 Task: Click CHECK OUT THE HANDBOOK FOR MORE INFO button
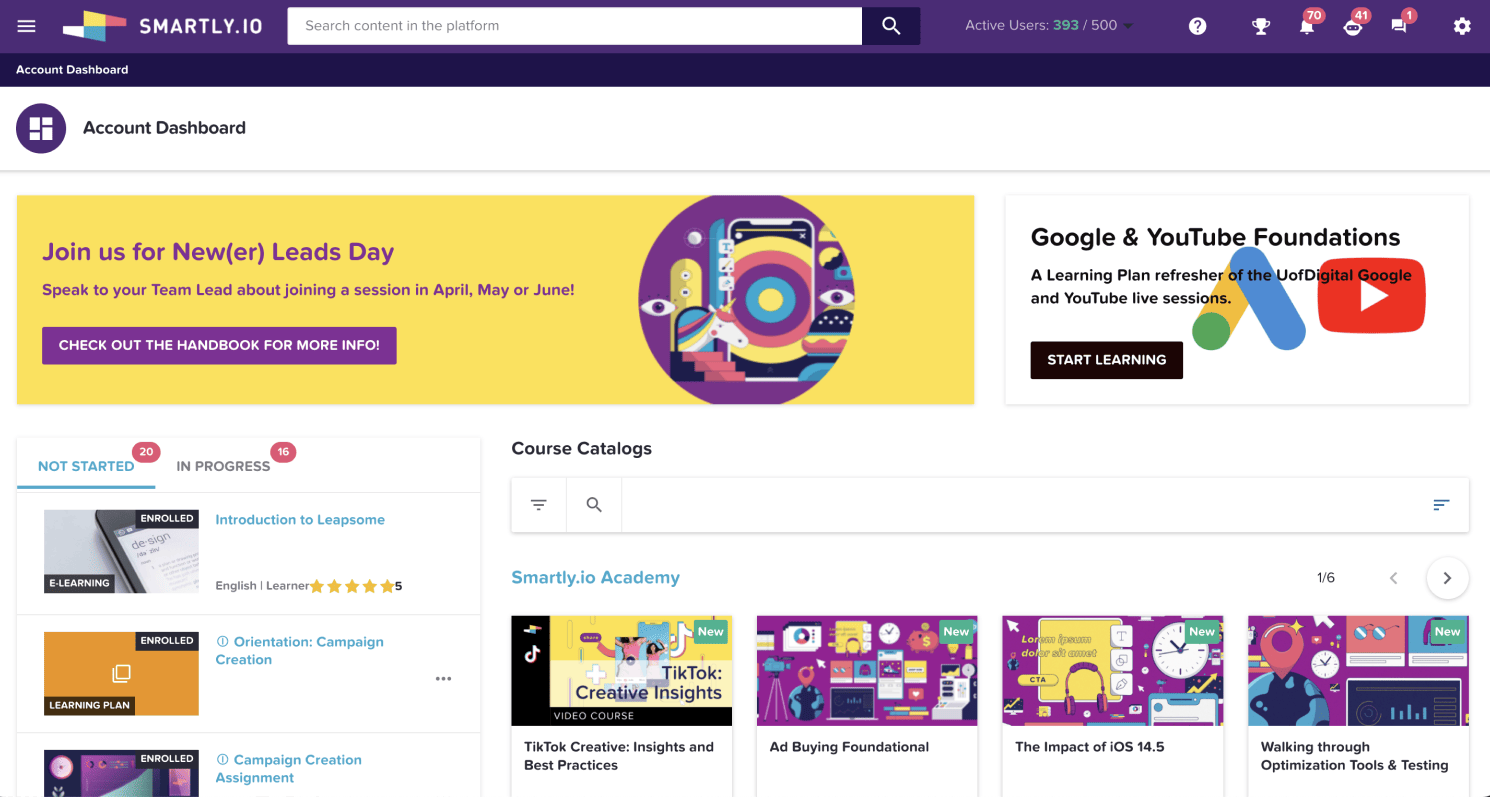click(x=219, y=345)
